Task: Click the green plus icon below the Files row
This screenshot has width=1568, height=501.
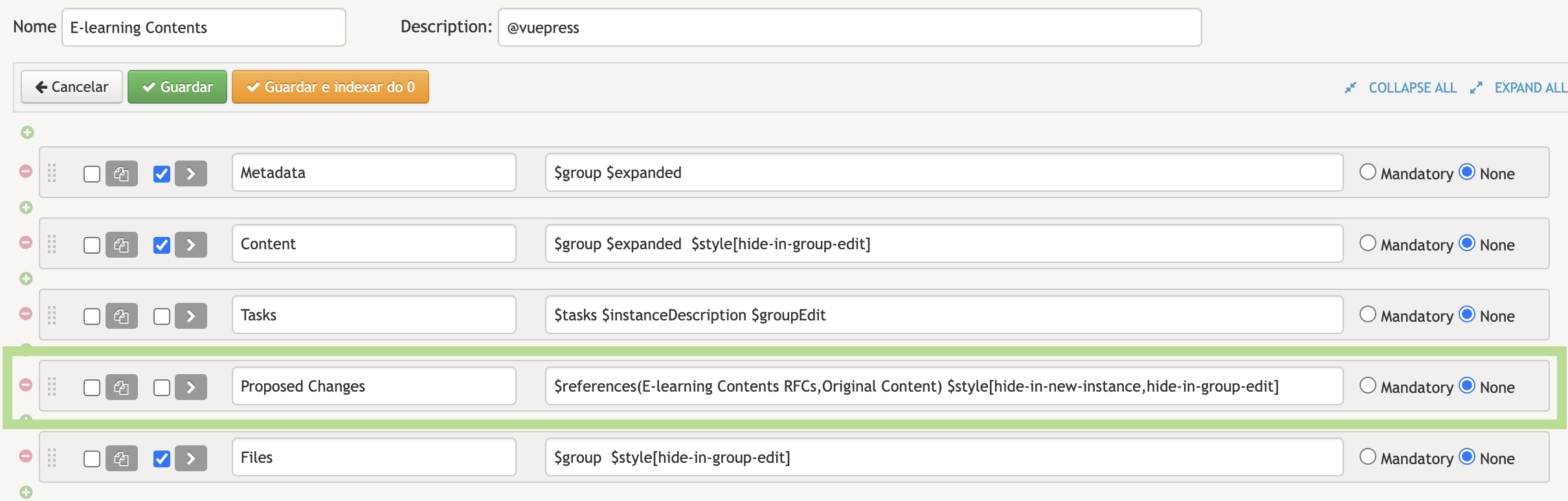Action: point(26,492)
